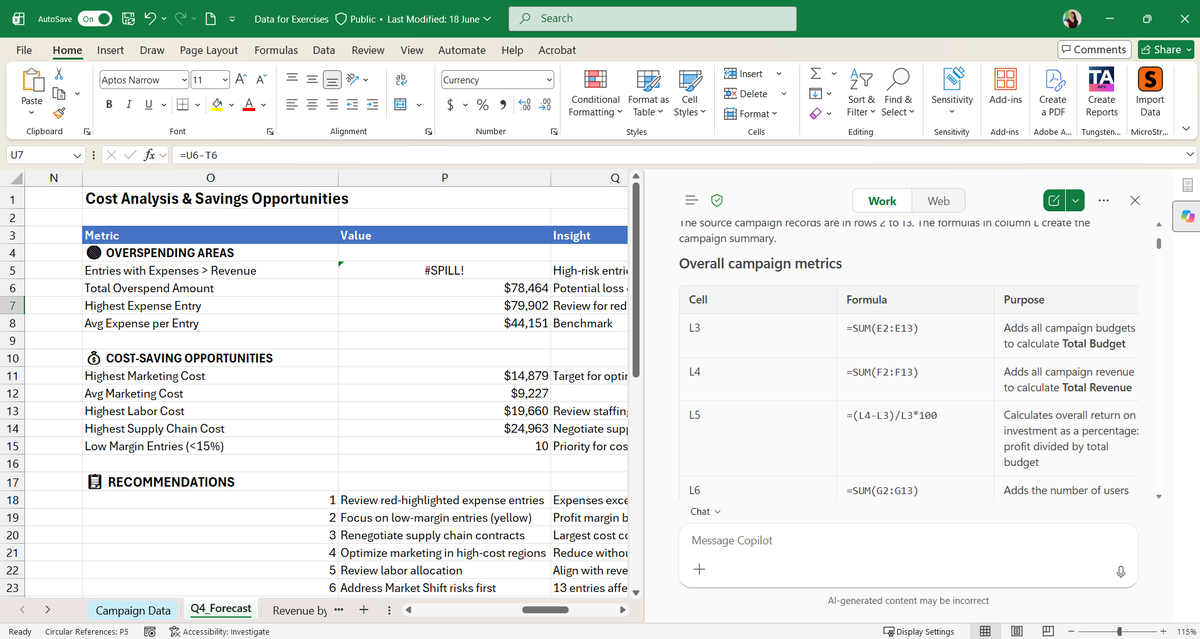Toggle AutoSave switch off
Screen dimensions: 1200x639
pos(93,18)
